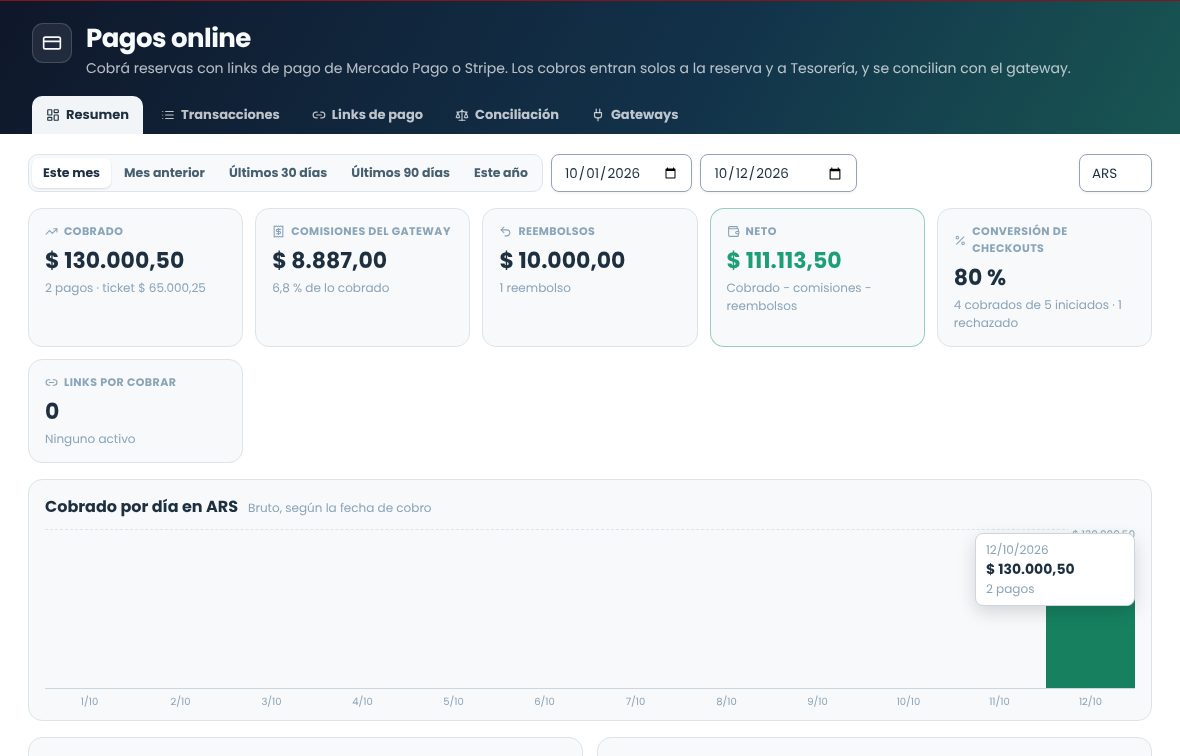
Task: Click the green 12/10 bar in chart
Action: 1090,646
